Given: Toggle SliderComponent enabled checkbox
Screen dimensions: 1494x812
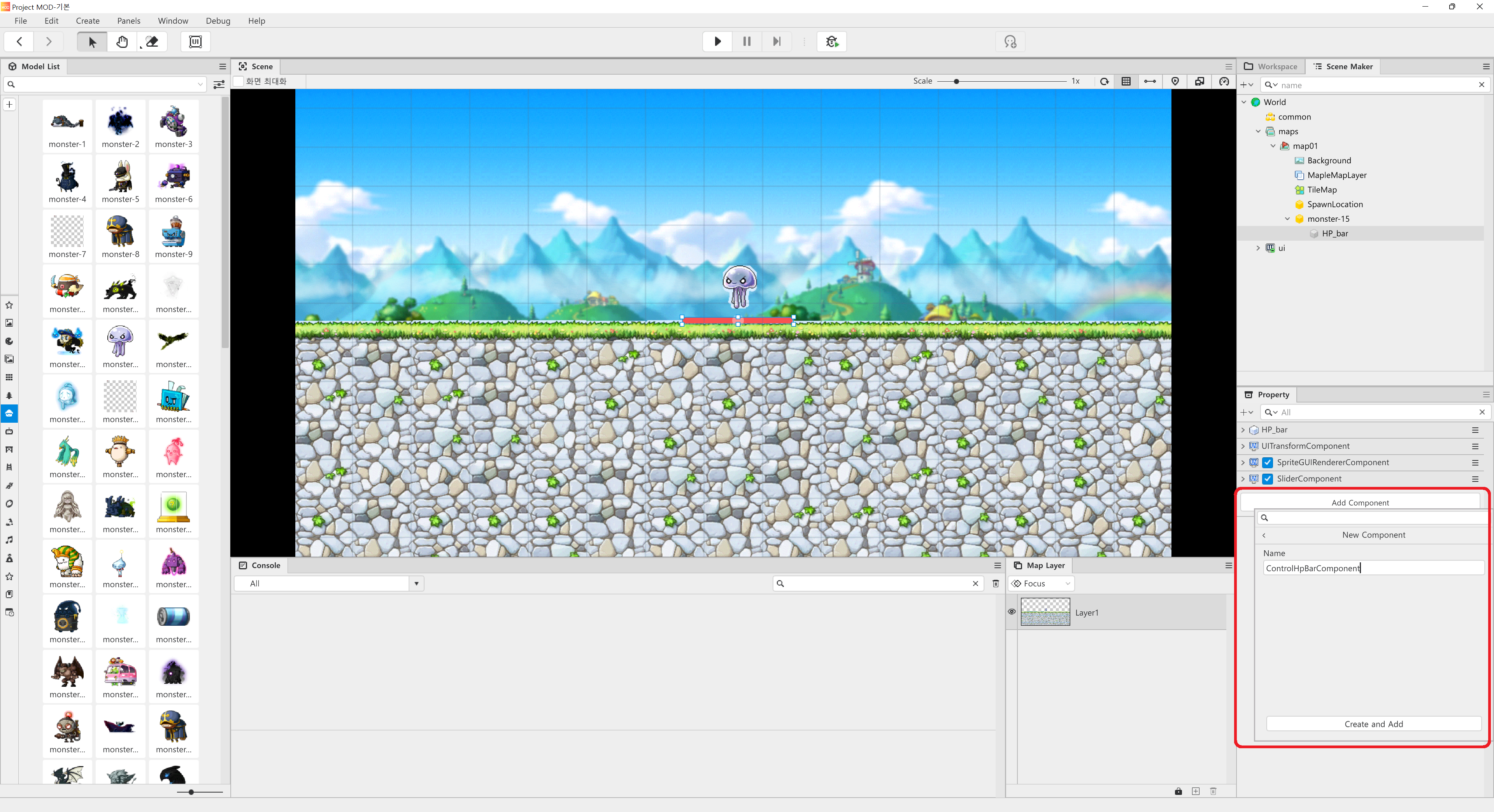Looking at the screenshot, I should click(1268, 479).
